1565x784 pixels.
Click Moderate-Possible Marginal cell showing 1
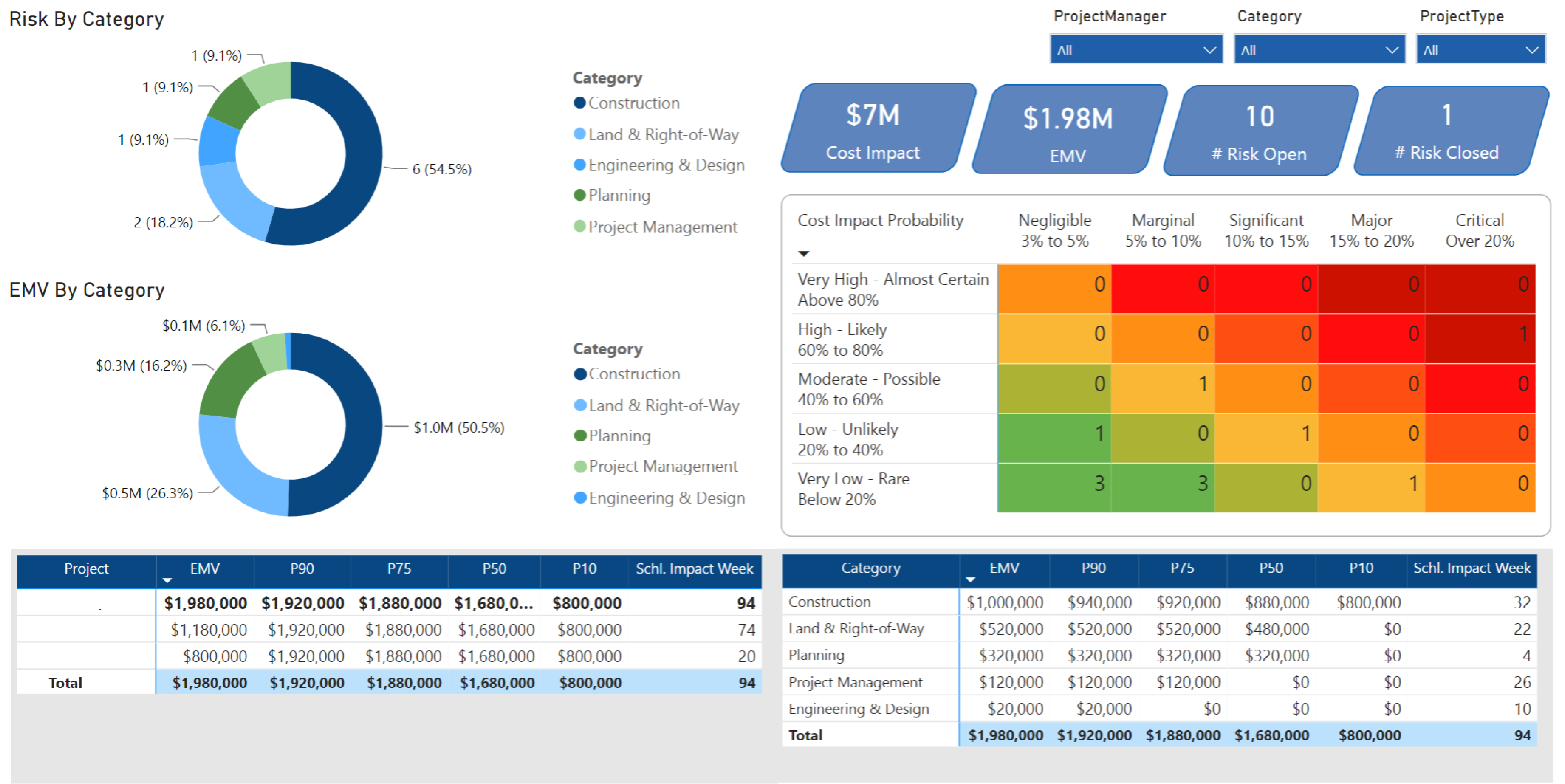pyautogui.click(x=1163, y=389)
